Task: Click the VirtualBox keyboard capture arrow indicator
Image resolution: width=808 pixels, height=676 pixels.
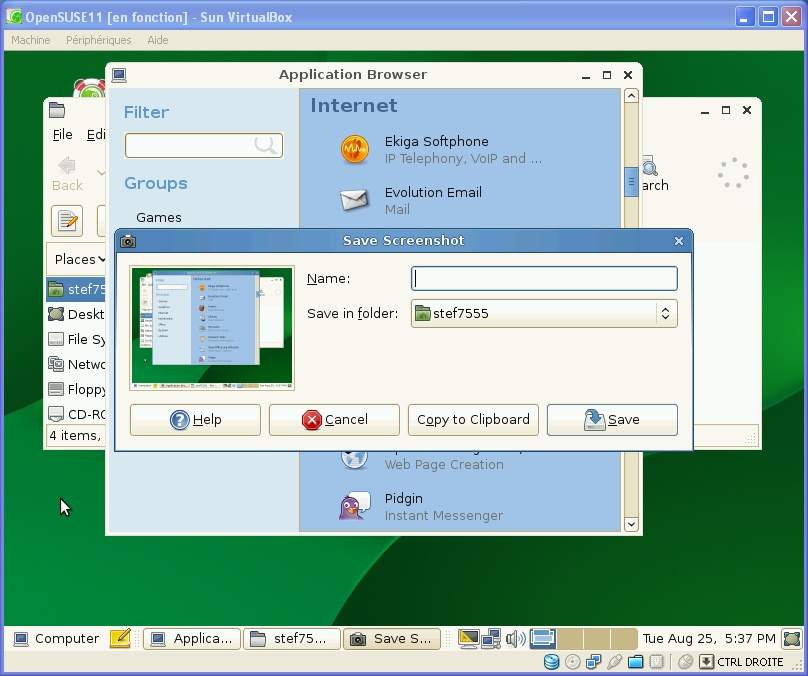Action: (706, 662)
